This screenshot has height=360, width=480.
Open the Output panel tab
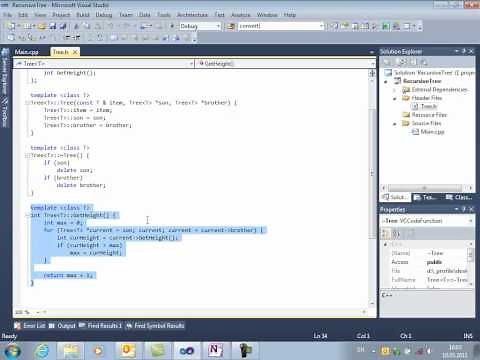click(x=63, y=326)
